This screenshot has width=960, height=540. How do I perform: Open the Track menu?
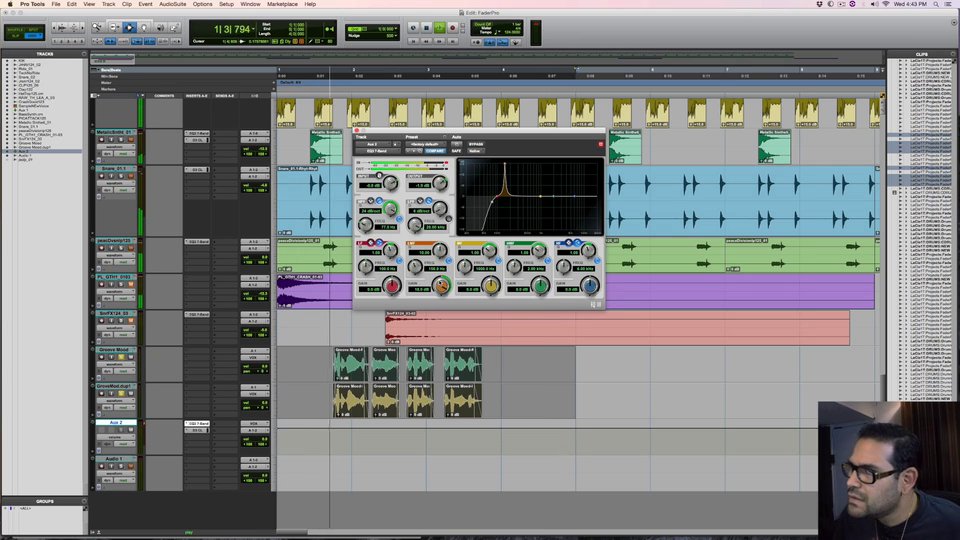pyautogui.click(x=108, y=4)
